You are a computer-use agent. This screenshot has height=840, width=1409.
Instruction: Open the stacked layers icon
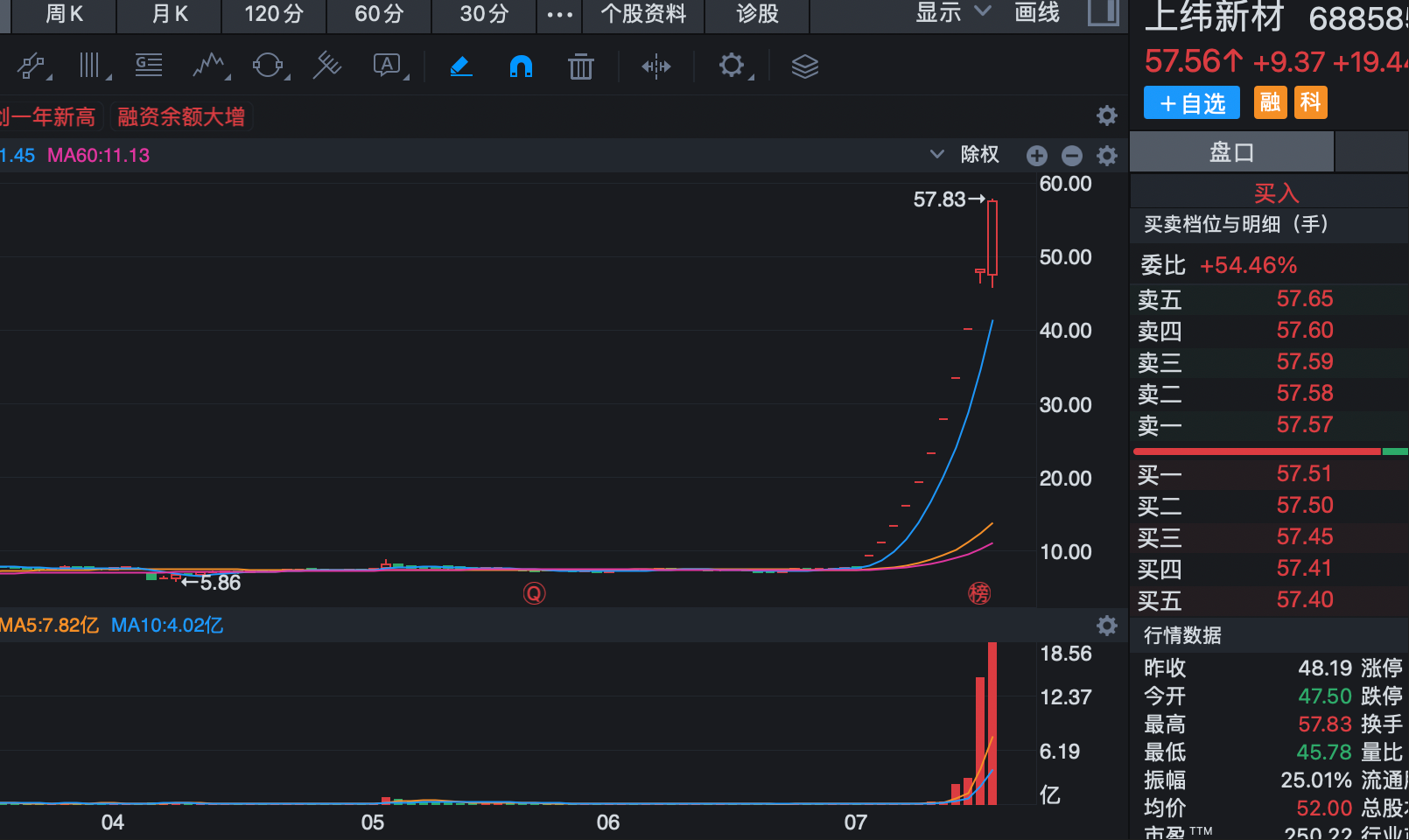coord(804,66)
